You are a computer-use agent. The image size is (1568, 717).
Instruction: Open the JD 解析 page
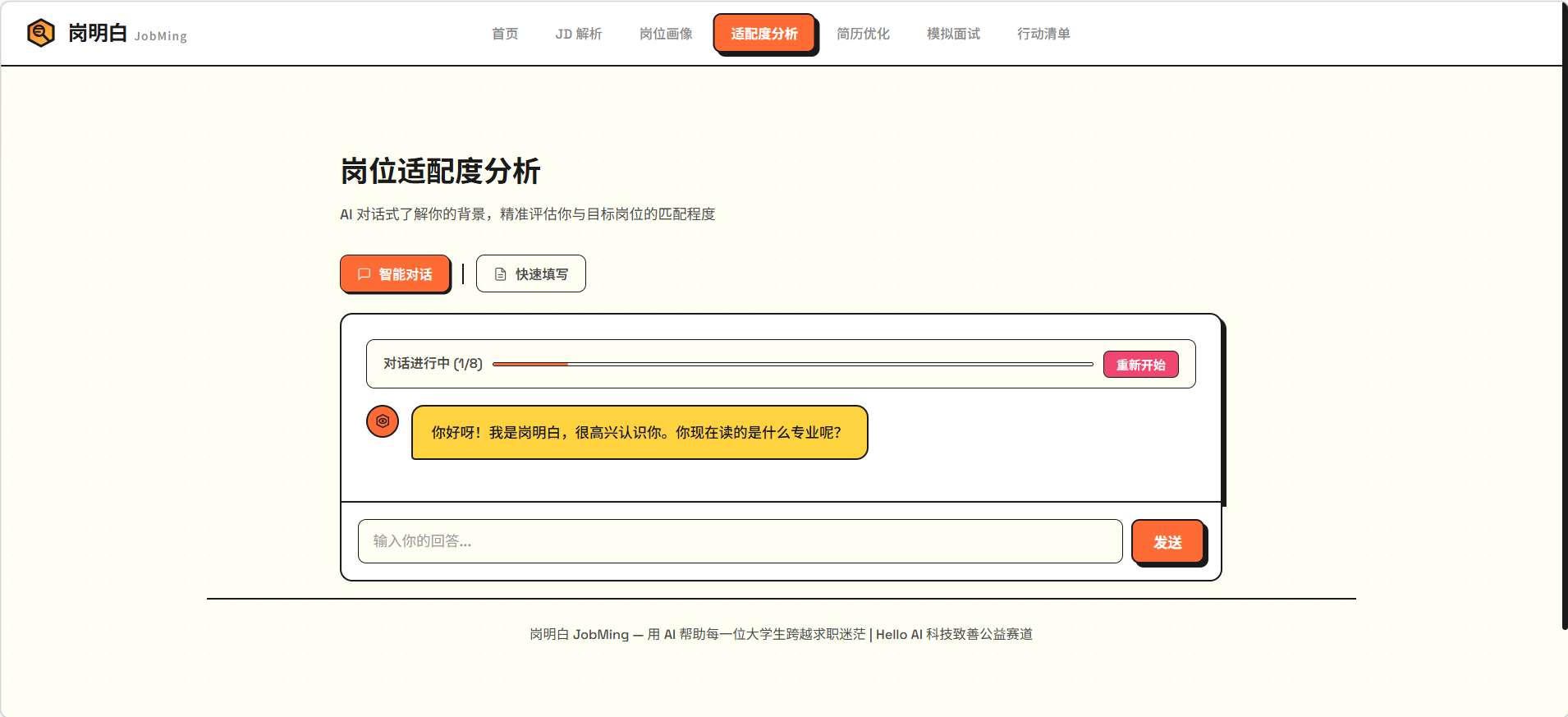pos(578,34)
